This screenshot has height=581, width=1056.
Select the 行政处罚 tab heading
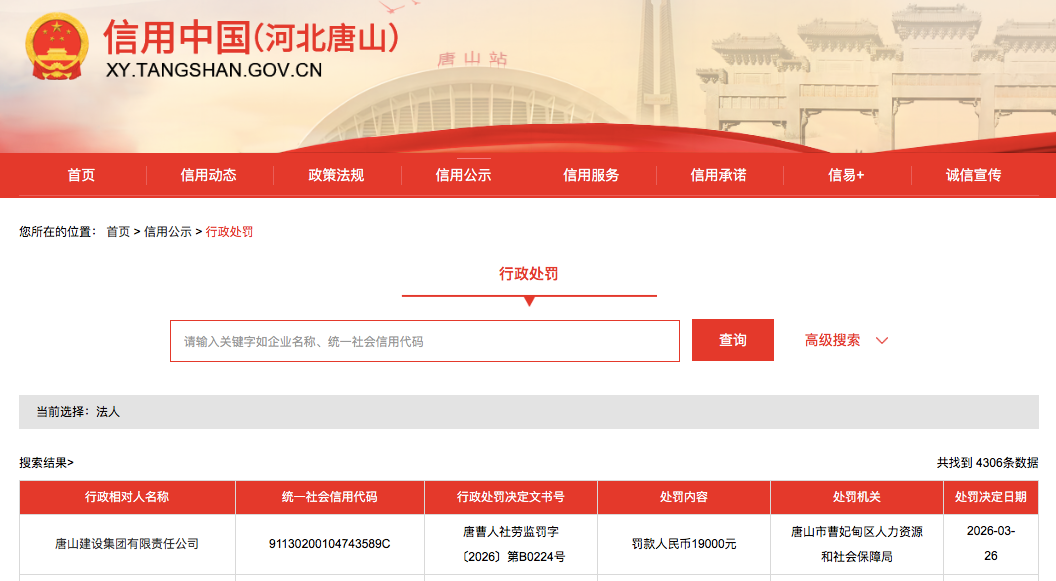pos(529,274)
